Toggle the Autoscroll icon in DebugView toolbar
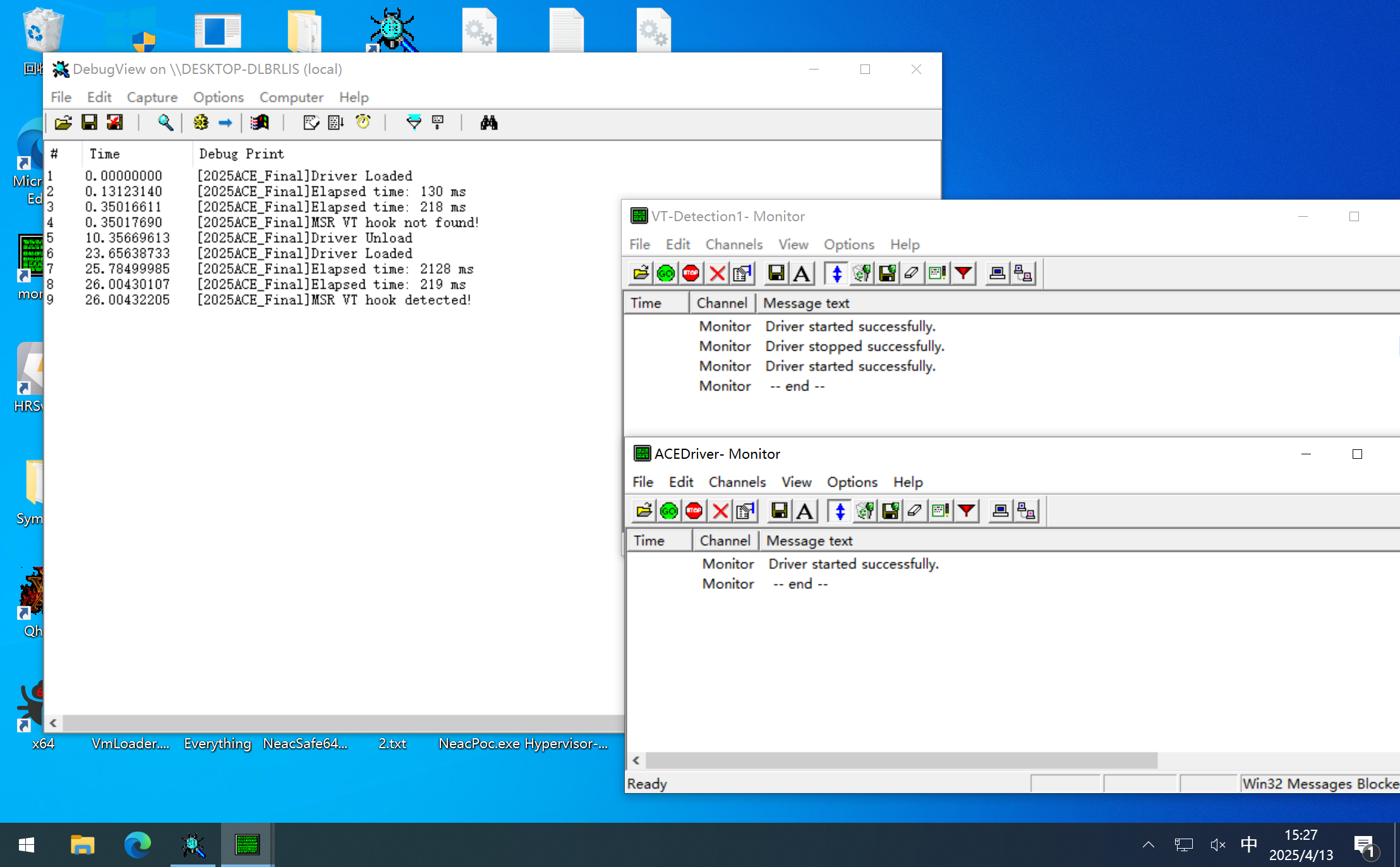 (336, 123)
